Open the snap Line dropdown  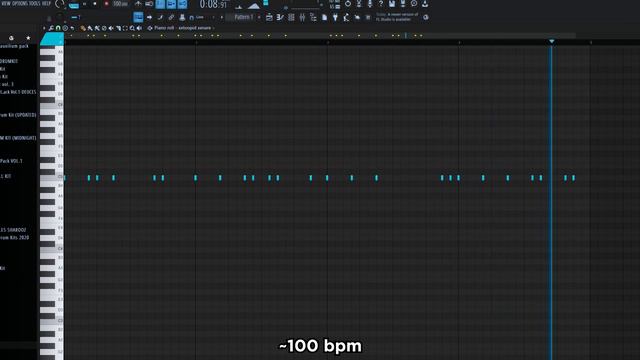[202, 18]
